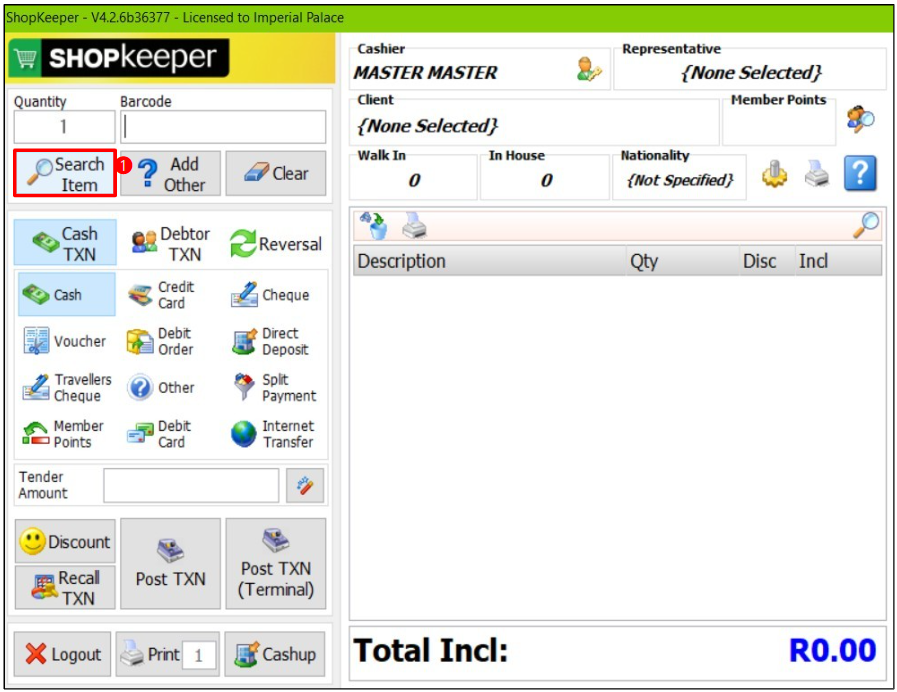The height and width of the screenshot is (692, 897).
Task: Click the wand icon beside Tender Amount
Action: coord(305,486)
